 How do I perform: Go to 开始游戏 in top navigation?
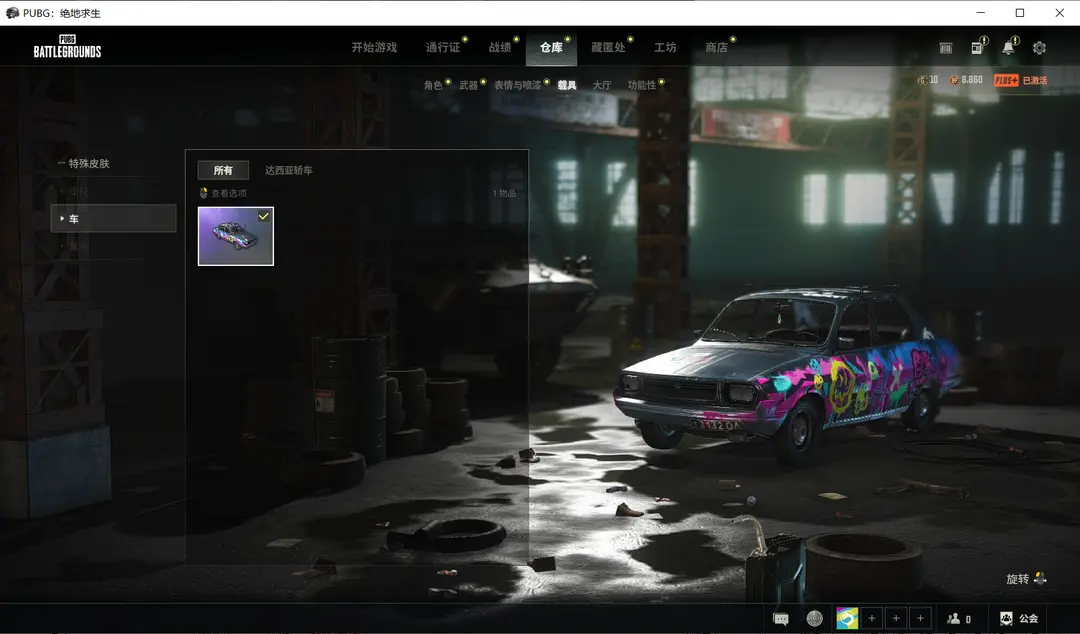[x=374, y=48]
